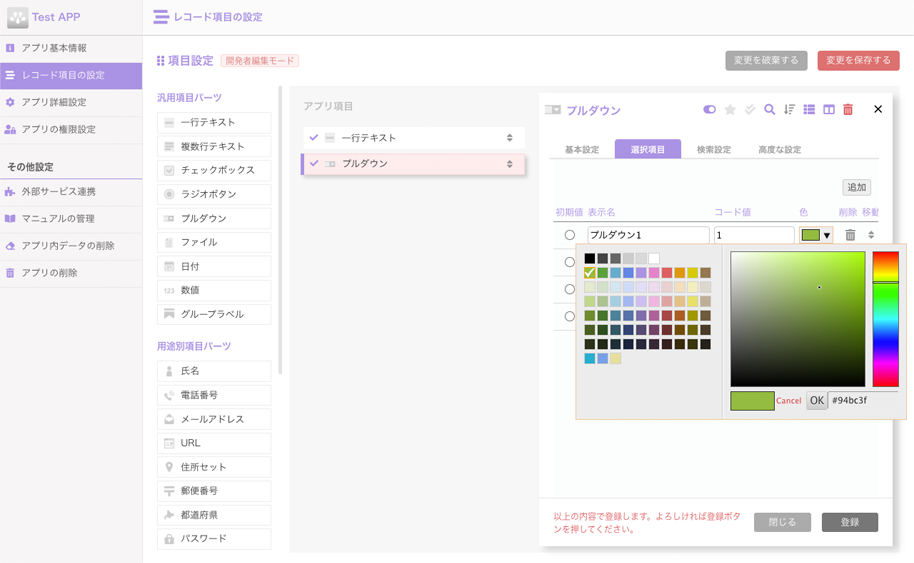Click the magnifier search icon in pulldown header
Image resolution: width=914 pixels, height=563 pixels.
coord(769,110)
